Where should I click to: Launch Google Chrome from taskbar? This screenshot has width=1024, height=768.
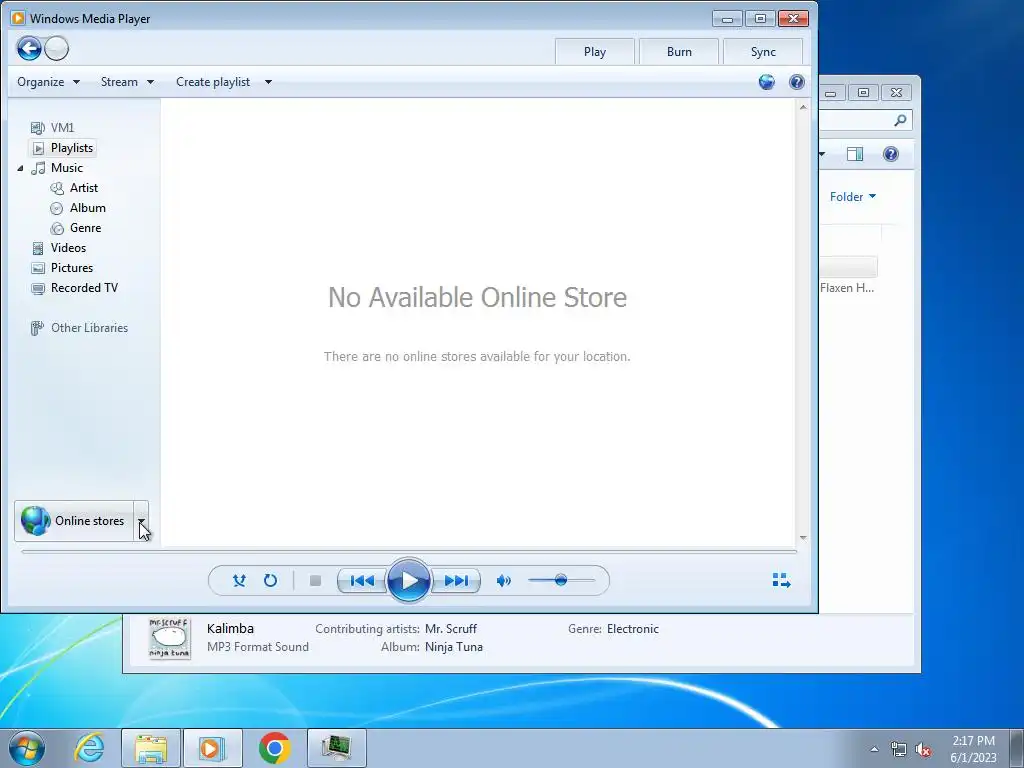click(x=275, y=748)
